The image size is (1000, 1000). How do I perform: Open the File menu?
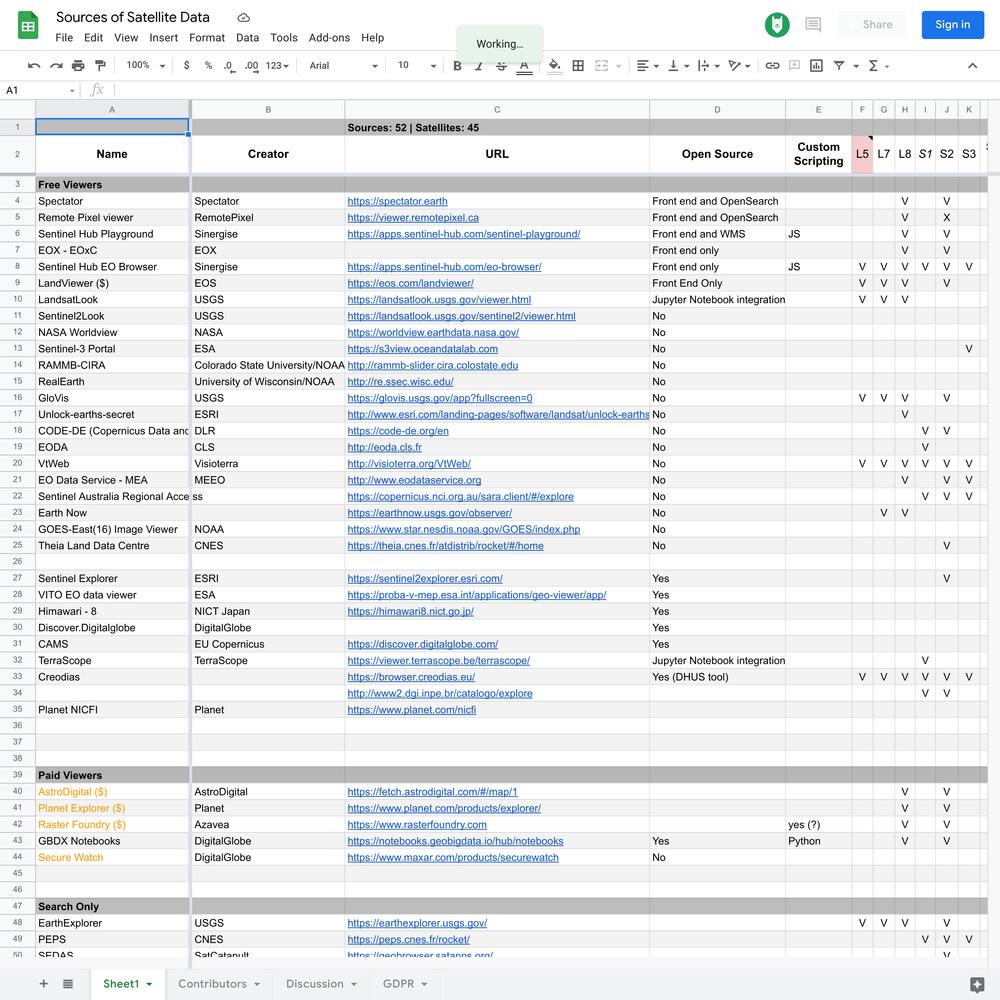[64, 38]
